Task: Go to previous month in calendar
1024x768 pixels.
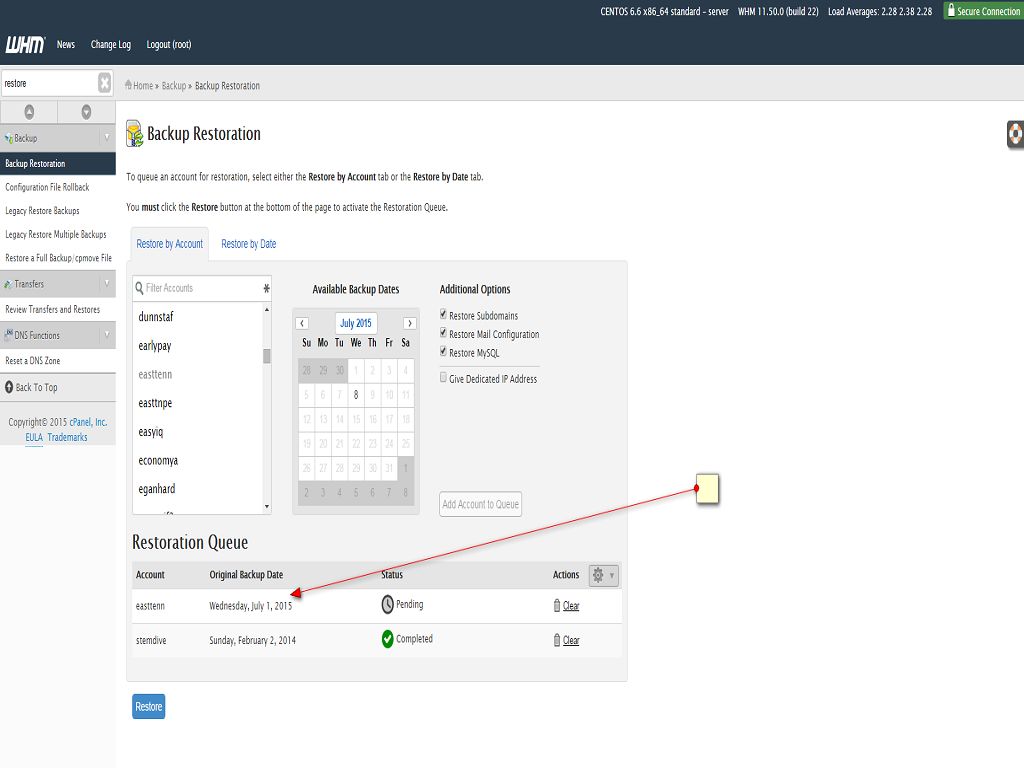Action: click(302, 323)
